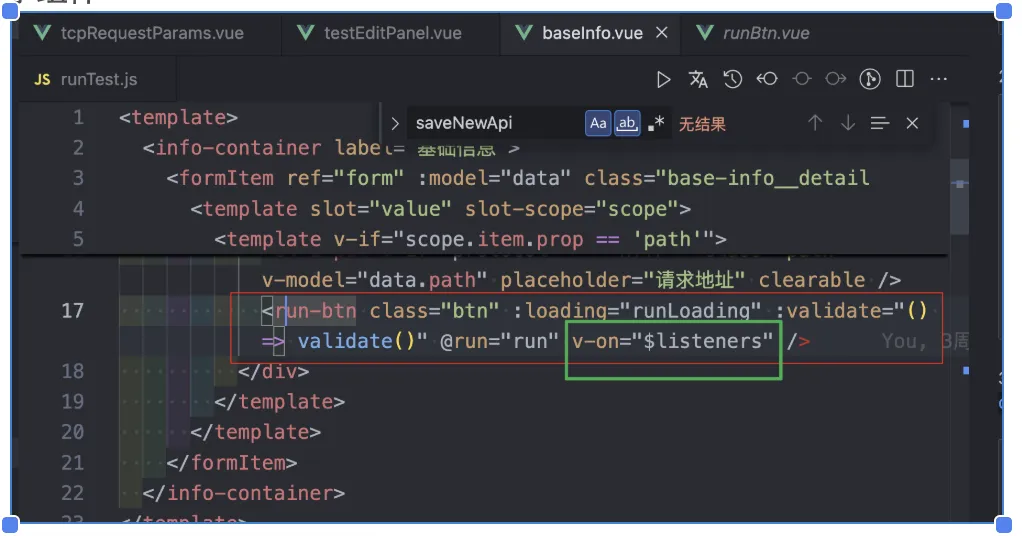Jump to previous match up arrow
The image size is (1022, 536).
[x=815, y=124]
